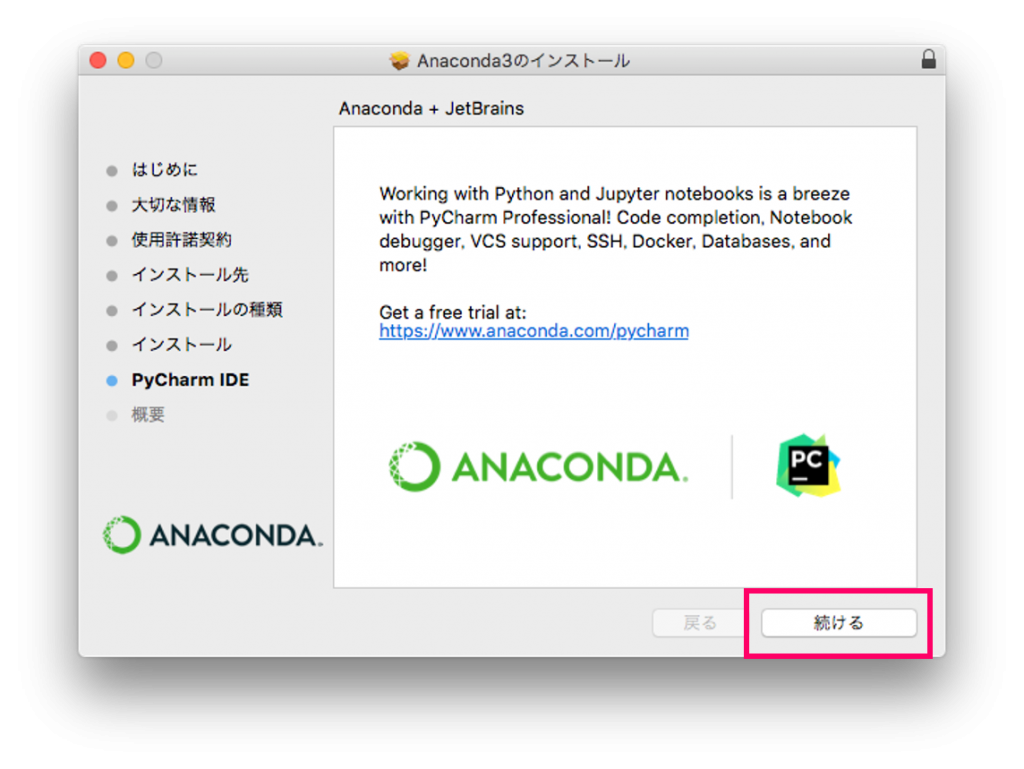Click the lock icon in title bar
The width and height of the screenshot is (1024, 769).
pos(929,60)
